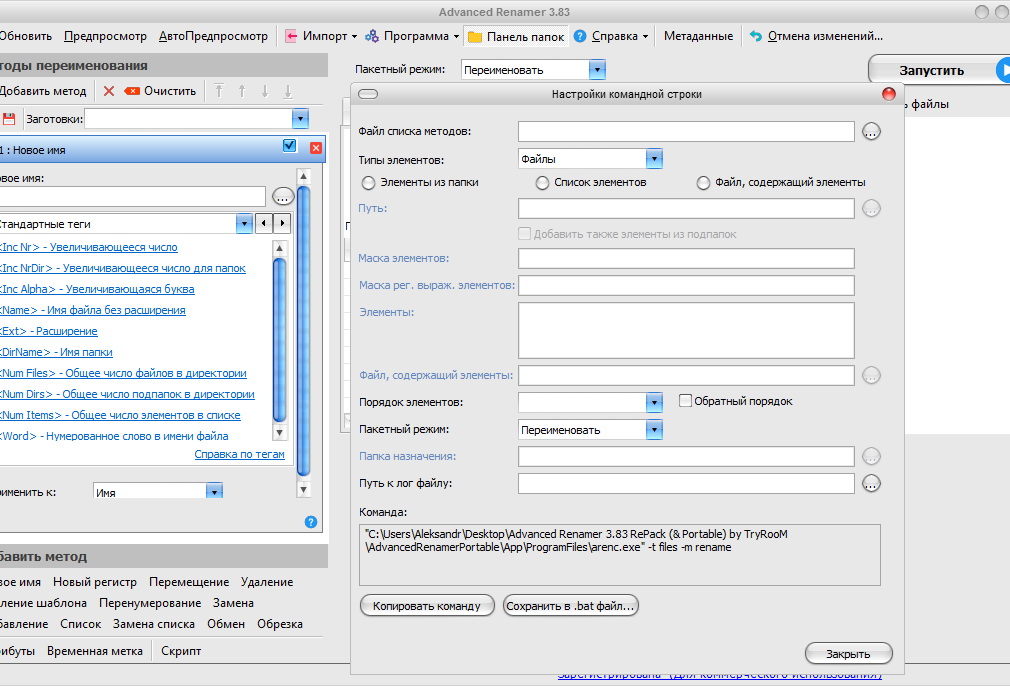
Task: Enable the Обратный порядок checkbox
Action: (x=685, y=401)
